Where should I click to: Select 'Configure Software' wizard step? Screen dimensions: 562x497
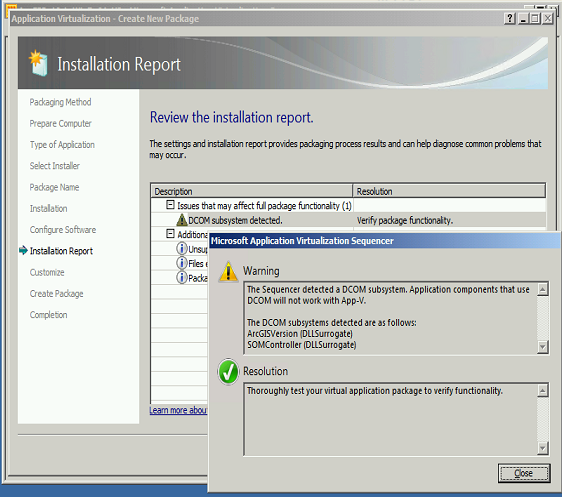[x=63, y=230]
